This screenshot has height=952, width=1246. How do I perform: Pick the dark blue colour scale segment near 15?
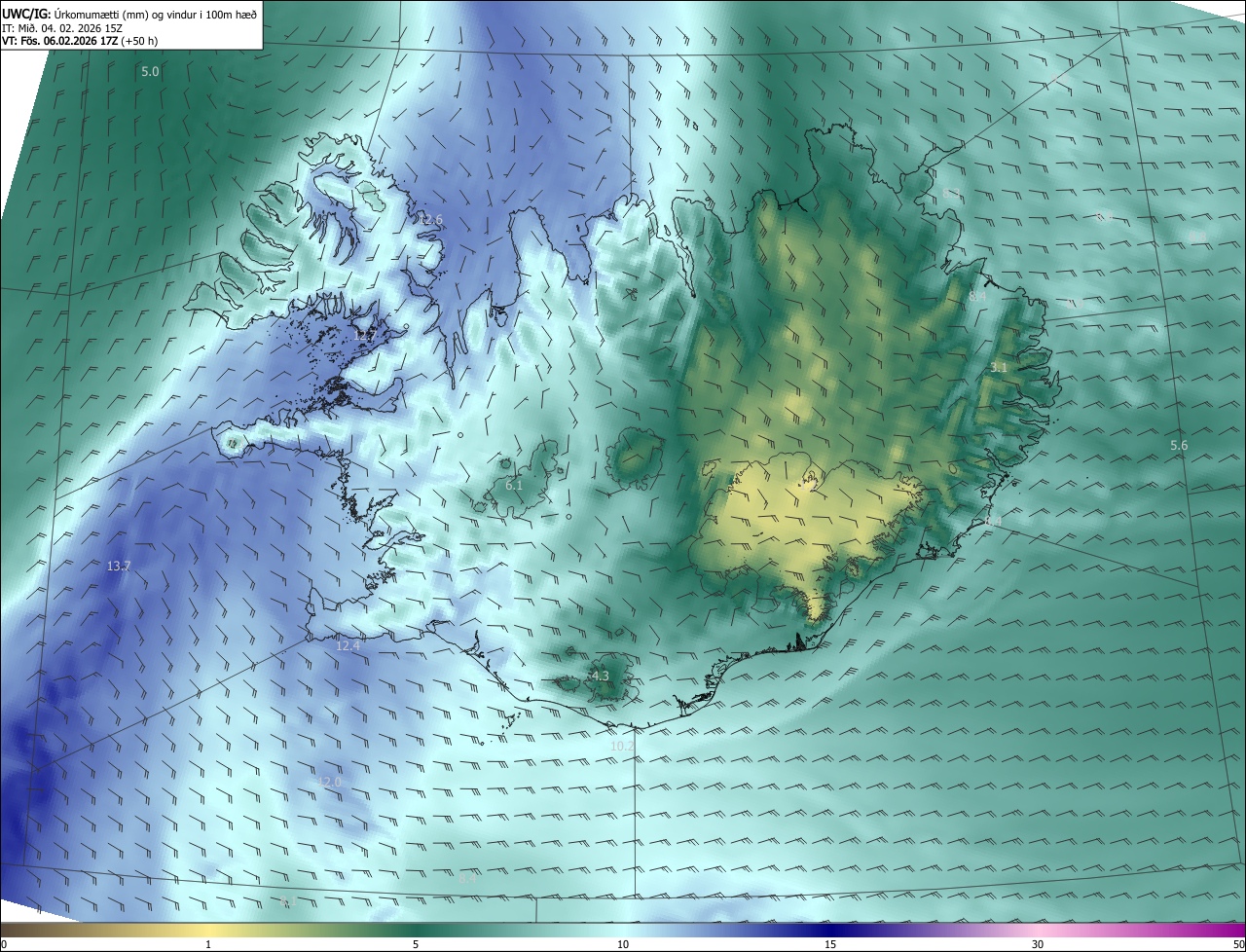point(830,930)
